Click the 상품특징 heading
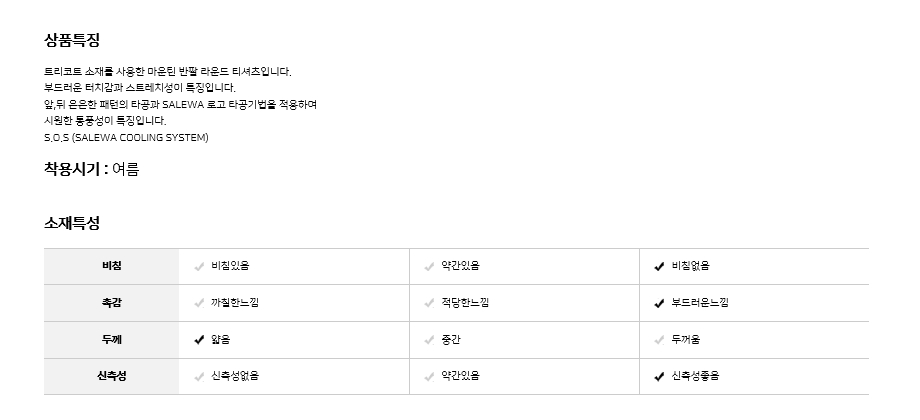The height and width of the screenshot is (420, 920). click(71, 41)
